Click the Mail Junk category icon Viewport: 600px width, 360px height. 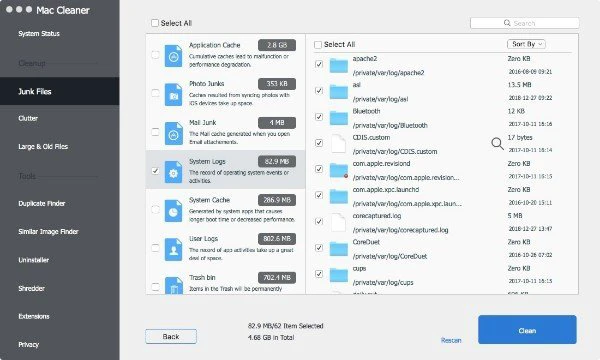pyautogui.click(x=173, y=134)
